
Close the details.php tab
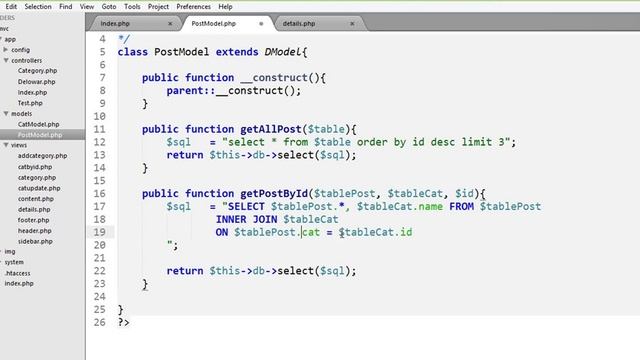pos(352,24)
